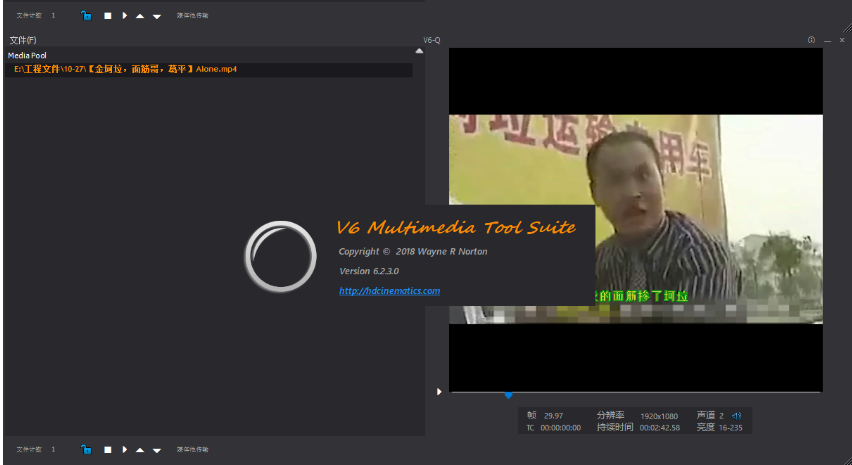Click the frame rate value 29.97
The height and width of the screenshot is (465, 852).
coord(554,416)
